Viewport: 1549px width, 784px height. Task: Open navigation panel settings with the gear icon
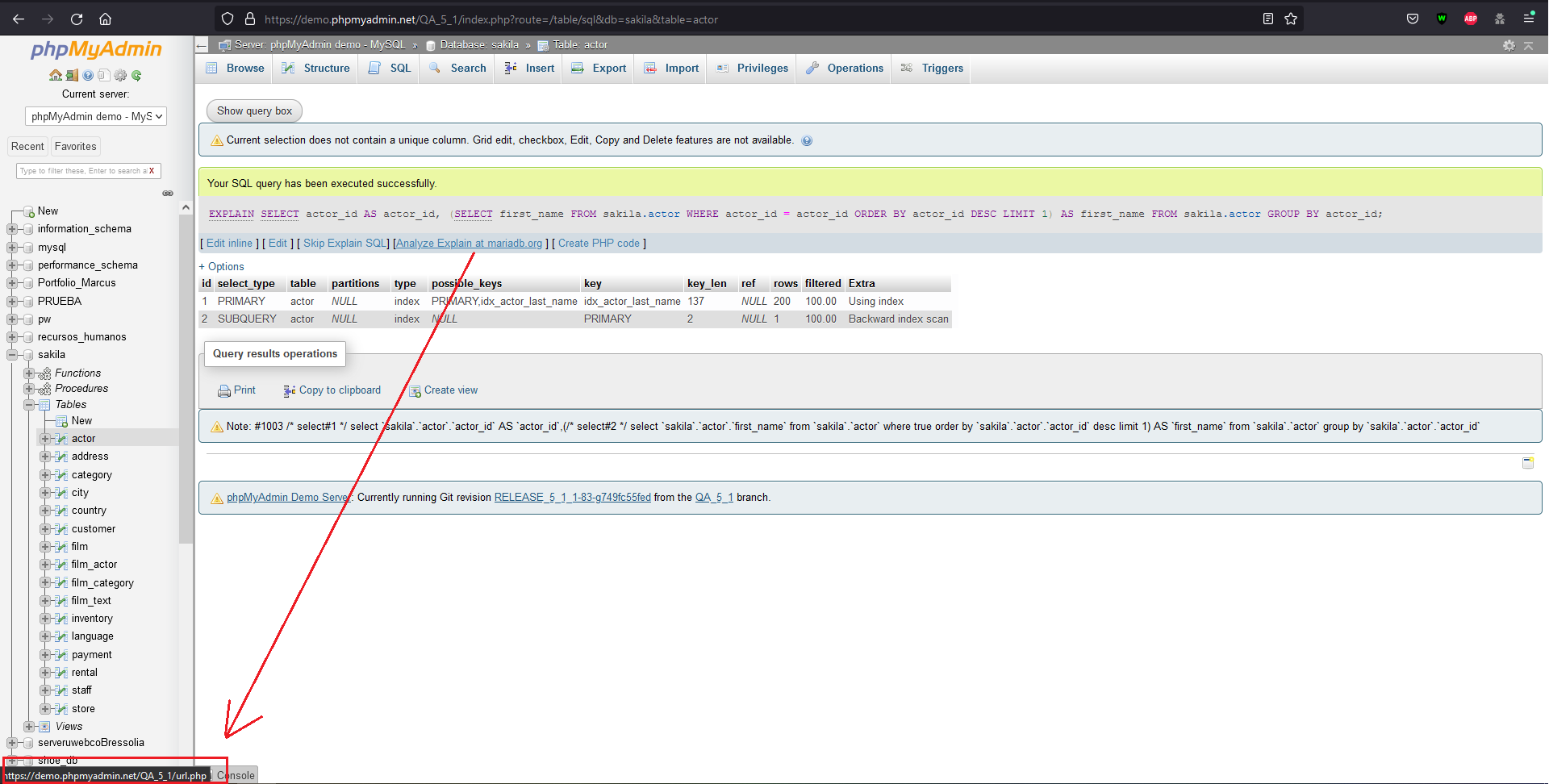[120, 75]
